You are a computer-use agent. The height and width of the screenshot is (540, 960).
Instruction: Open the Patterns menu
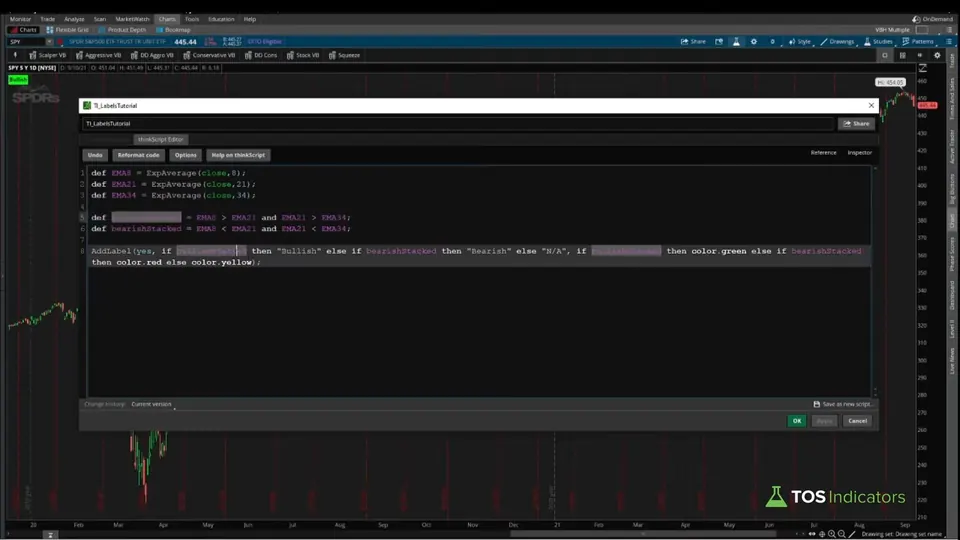click(x=918, y=42)
